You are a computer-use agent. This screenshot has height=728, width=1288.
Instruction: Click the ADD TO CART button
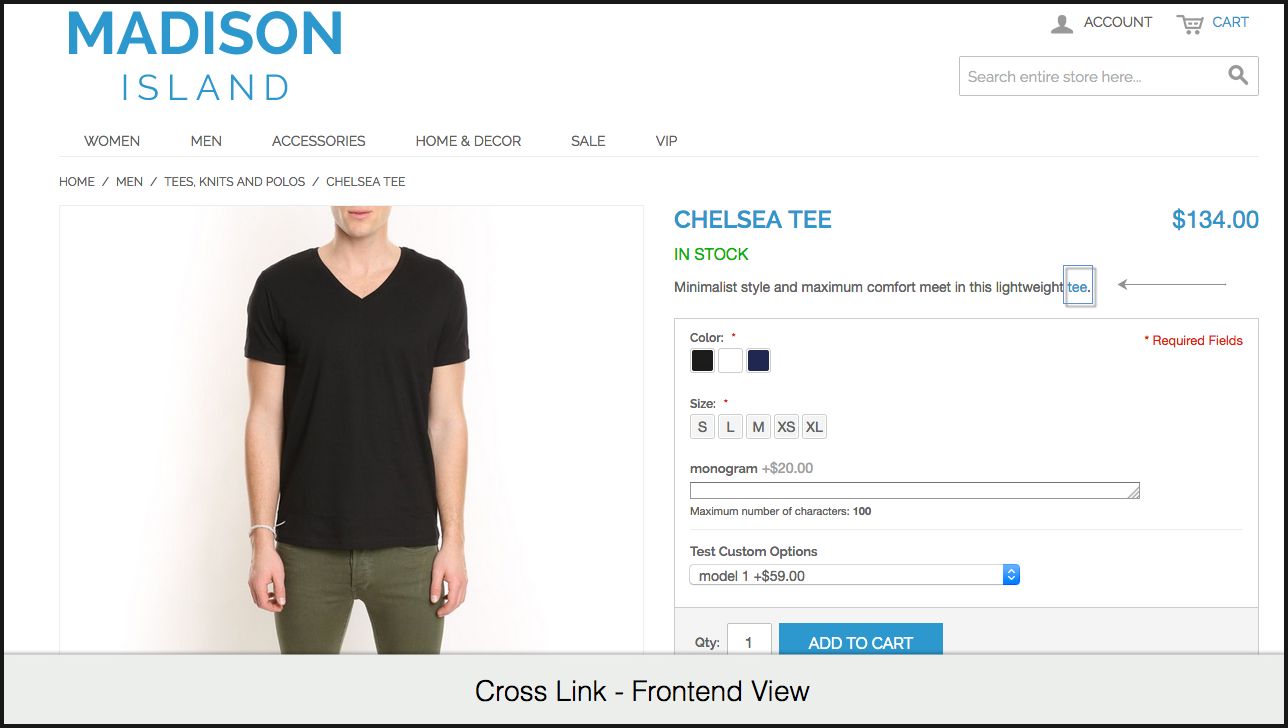point(860,640)
